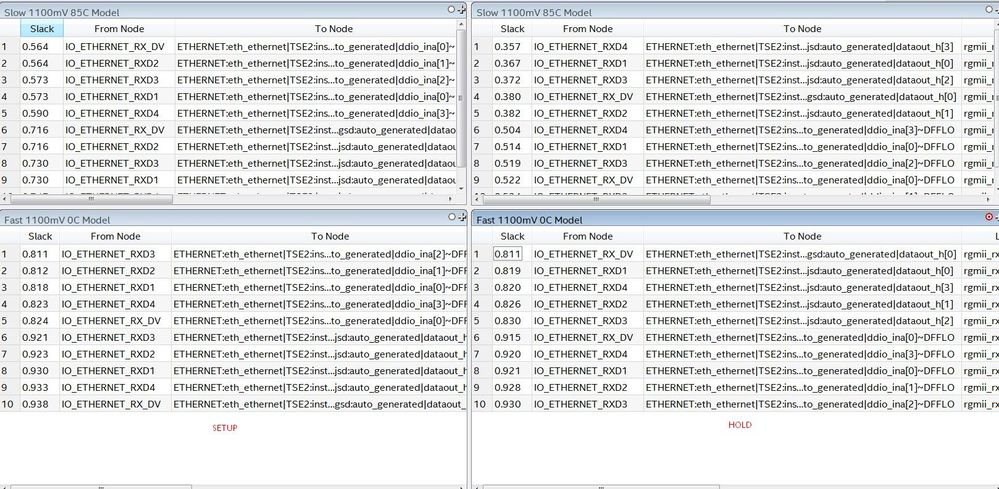Select the slack cell 0.826 in the Fast HOLD table
The width and height of the screenshot is (999, 489).
click(x=512, y=304)
